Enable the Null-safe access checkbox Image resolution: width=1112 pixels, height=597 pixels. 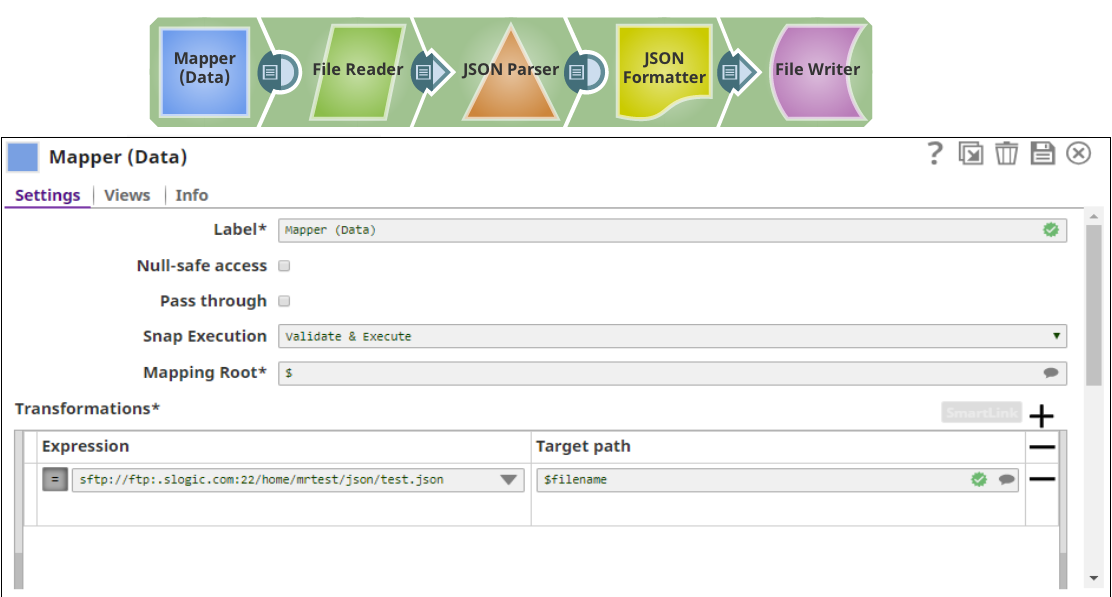[x=284, y=266]
